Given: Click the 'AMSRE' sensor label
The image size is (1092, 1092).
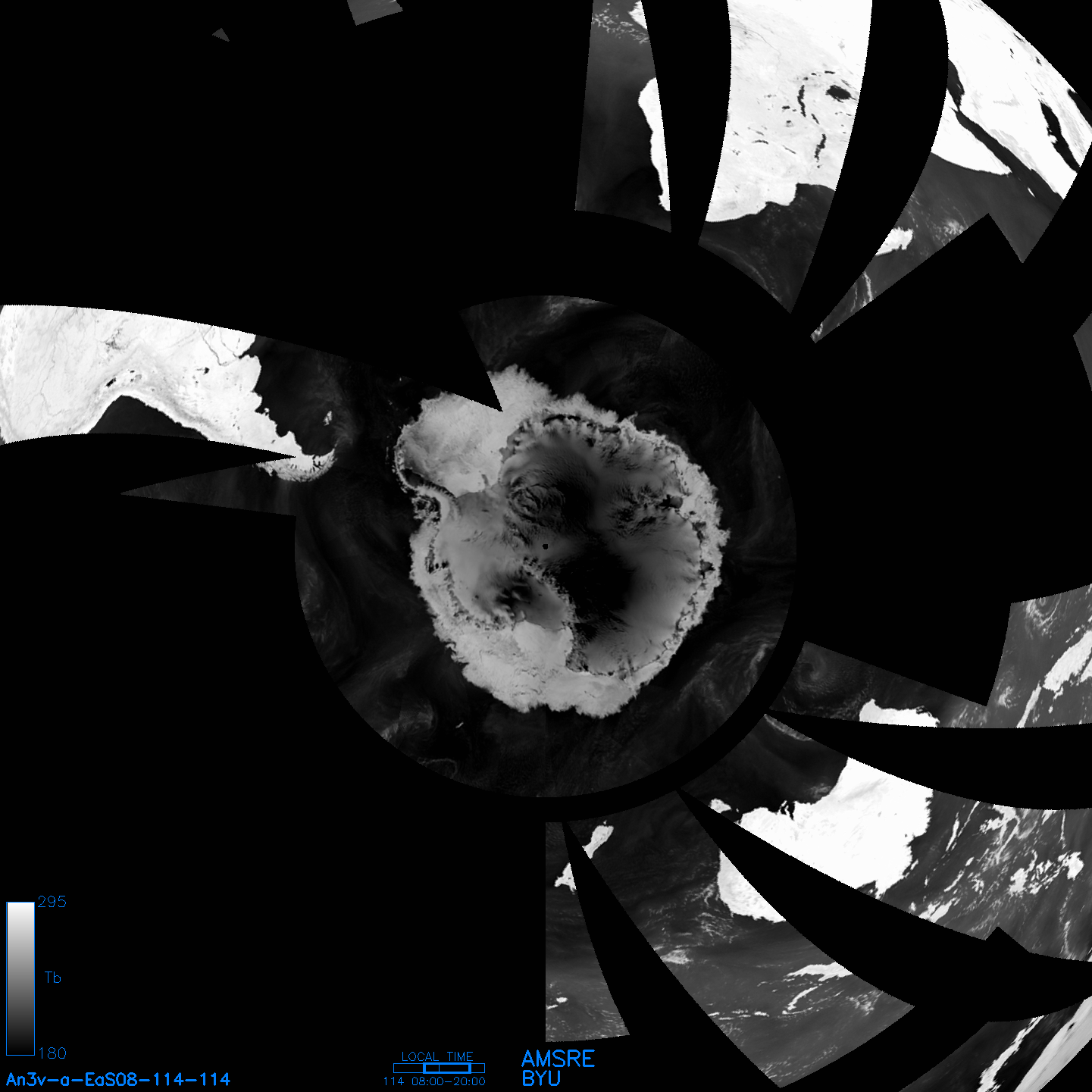Looking at the screenshot, I should pos(559,1059).
